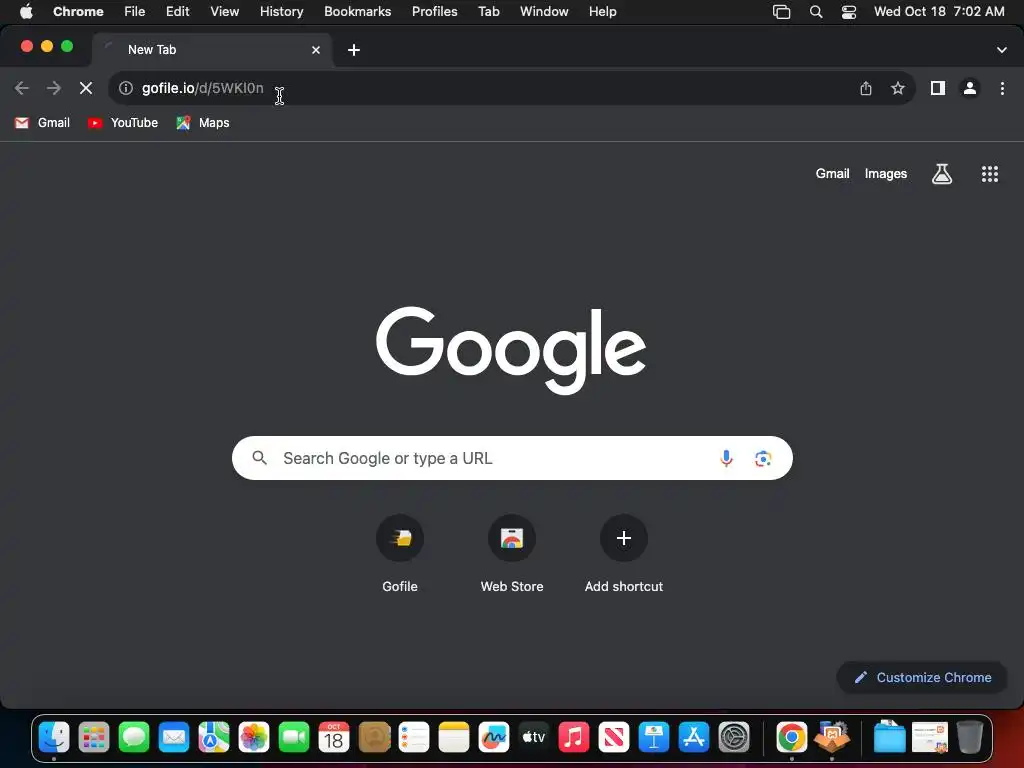Open Chrome profile avatar

pos(970,88)
